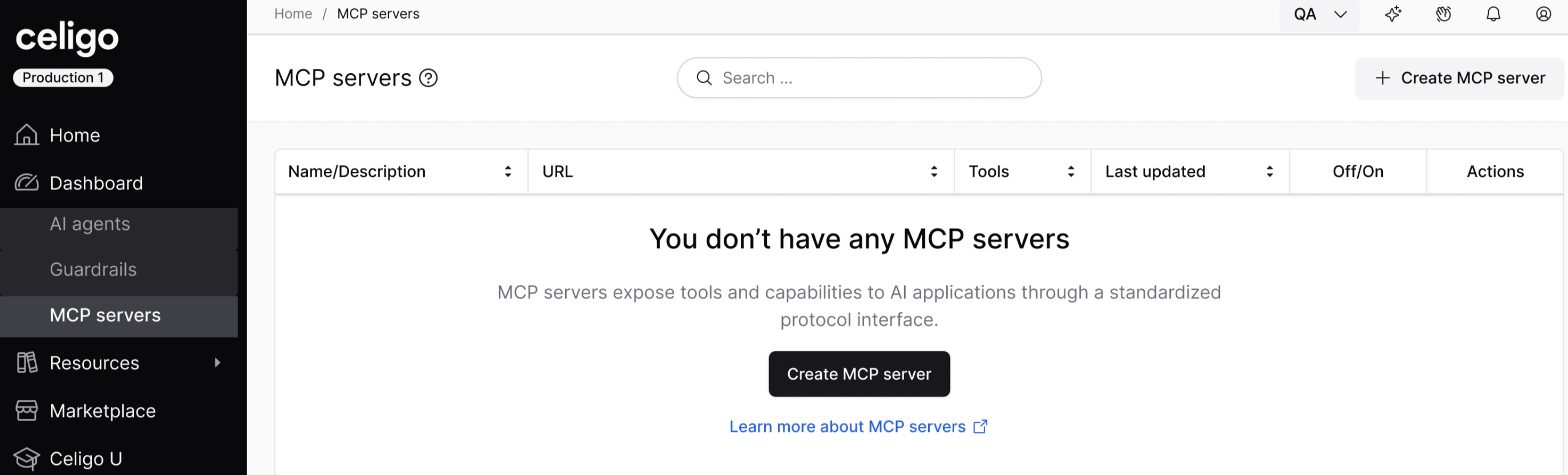Click the external link icon beside Learn more
Screen dimensions: 1568x475
(x=980, y=426)
